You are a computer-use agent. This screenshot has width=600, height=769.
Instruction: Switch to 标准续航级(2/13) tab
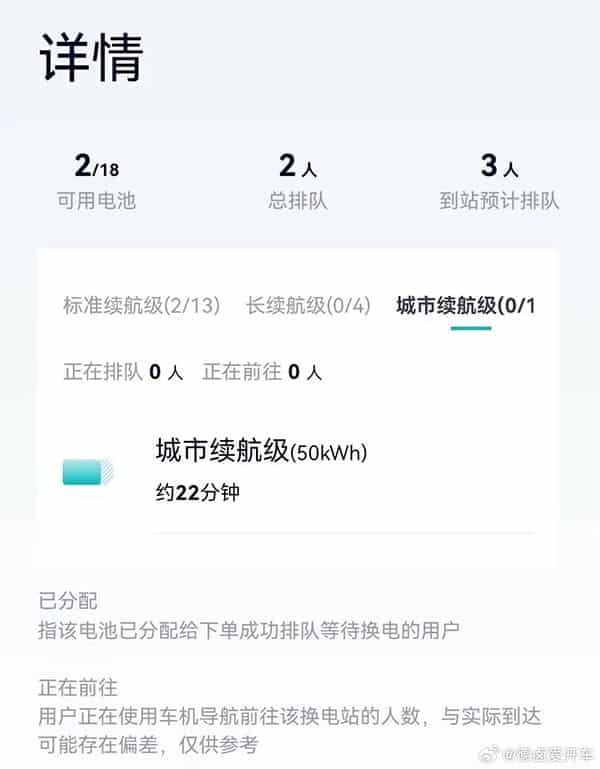click(x=141, y=305)
